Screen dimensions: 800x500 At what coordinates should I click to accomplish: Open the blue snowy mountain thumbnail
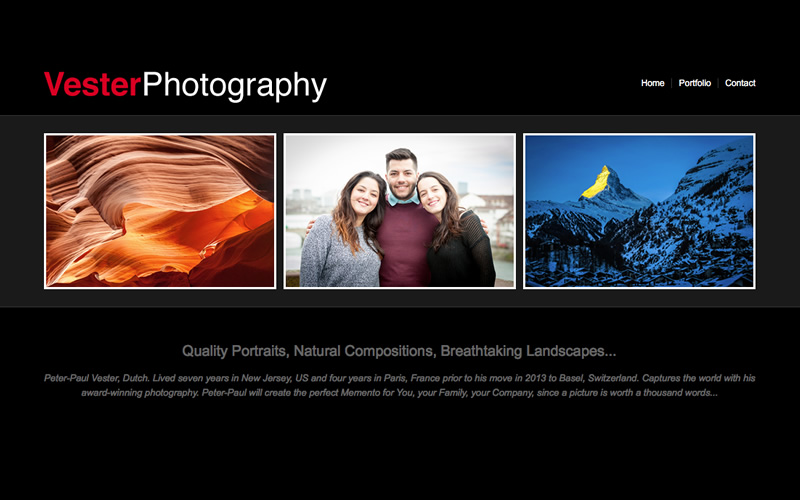pyautogui.click(x=639, y=211)
